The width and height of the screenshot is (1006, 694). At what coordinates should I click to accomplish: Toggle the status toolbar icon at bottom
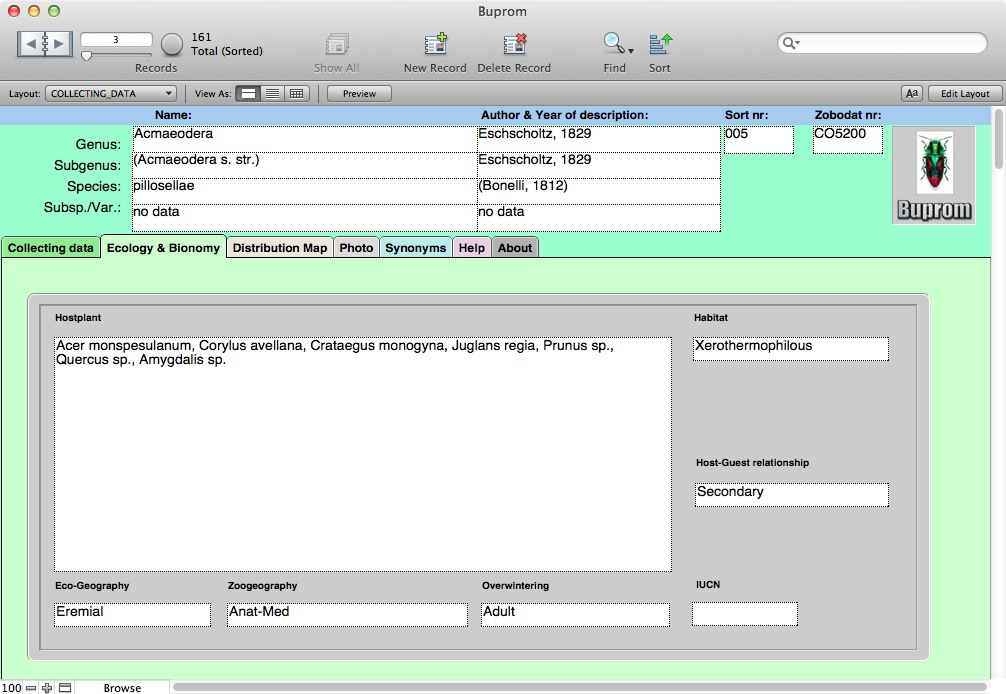click(x=65, y=688)
